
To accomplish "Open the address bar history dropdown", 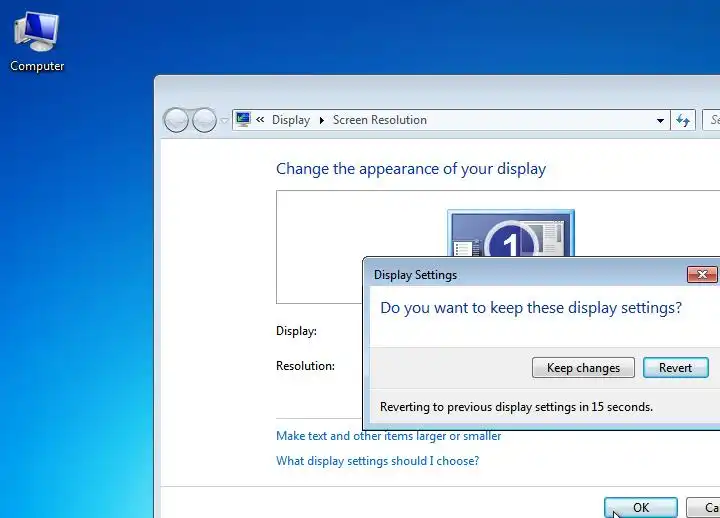I will click(660, 121).
